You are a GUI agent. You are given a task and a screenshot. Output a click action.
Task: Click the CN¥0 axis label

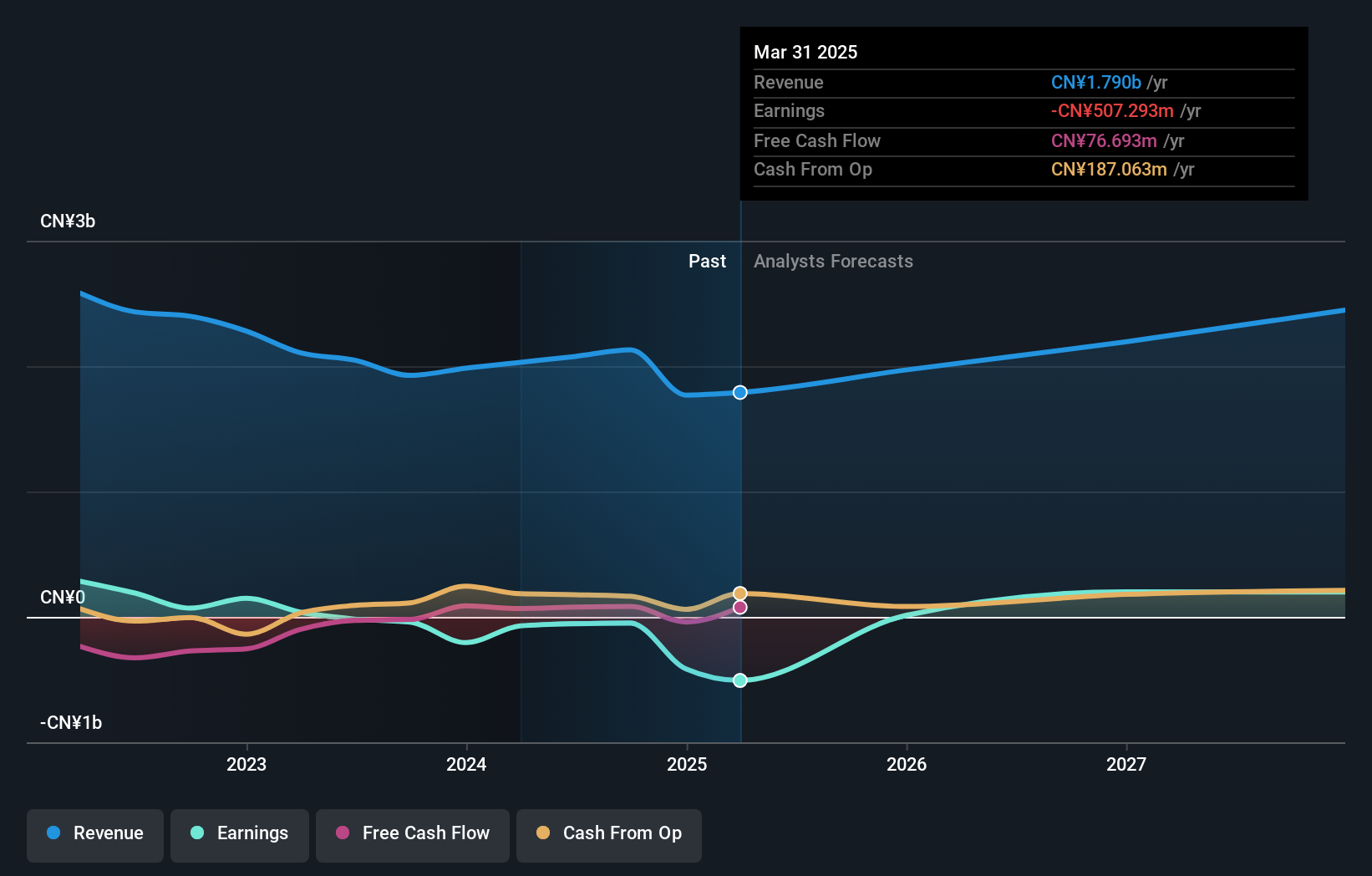pos(63,598)
